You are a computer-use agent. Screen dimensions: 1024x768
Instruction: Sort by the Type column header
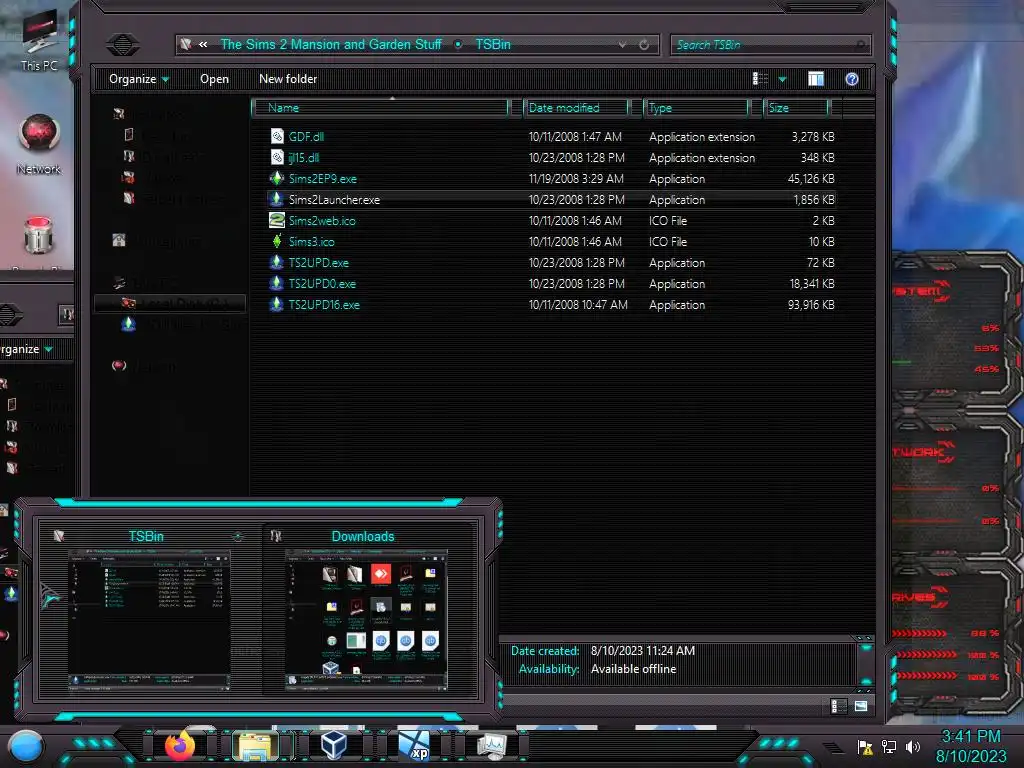(697, 108)
